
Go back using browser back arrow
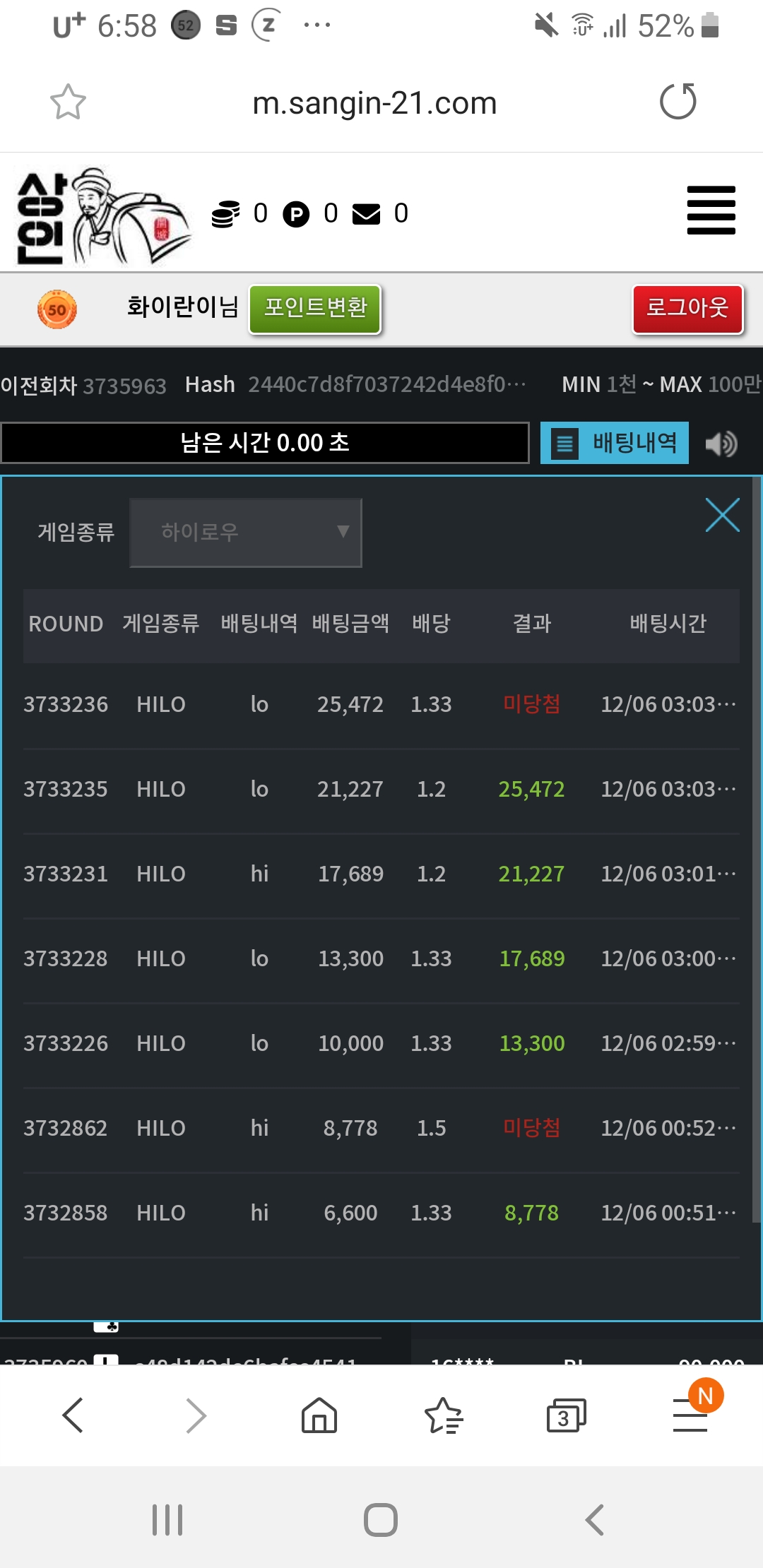[x=73, y=1415]
